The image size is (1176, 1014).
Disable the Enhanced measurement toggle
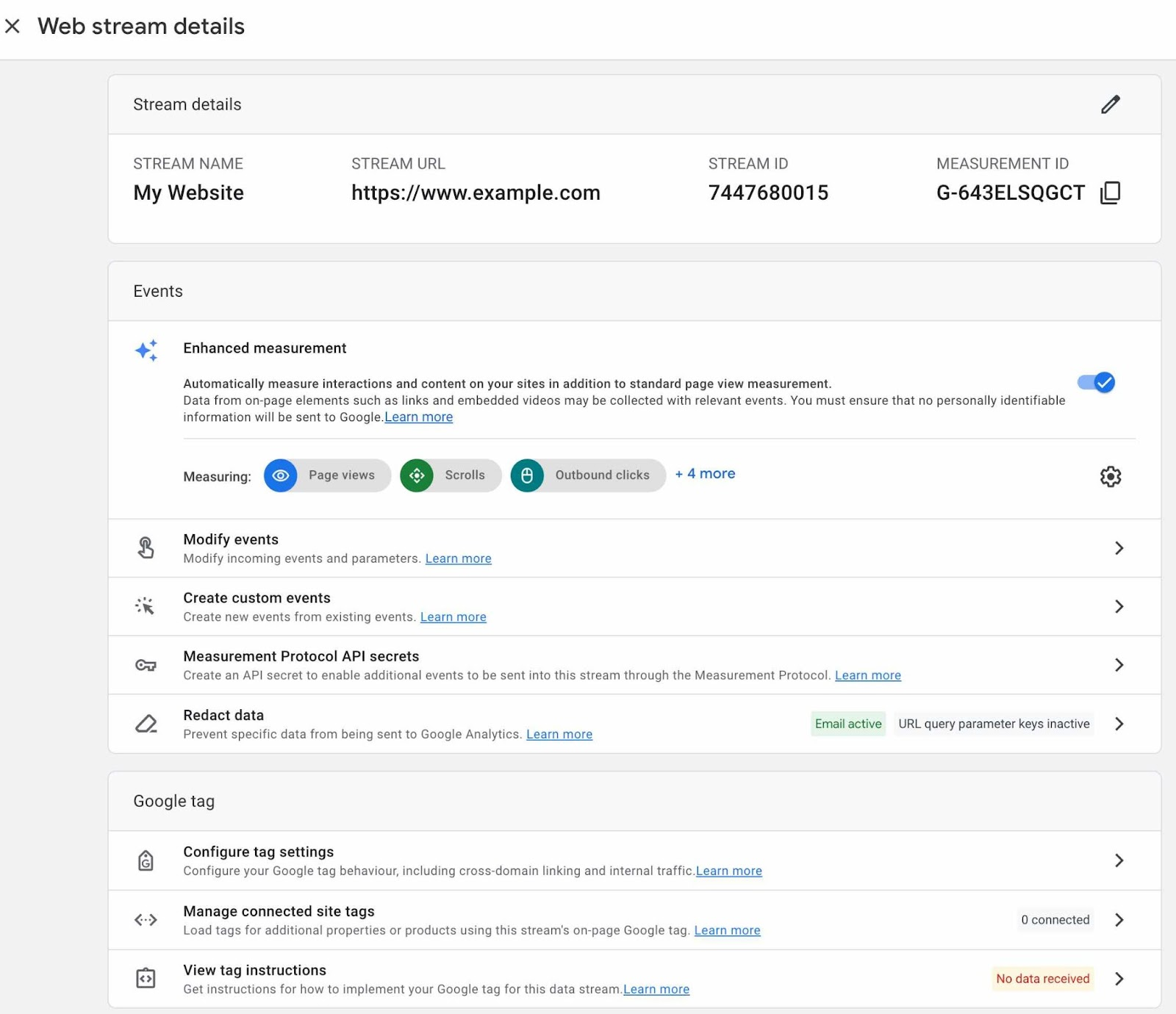(x=1096, y=382)
